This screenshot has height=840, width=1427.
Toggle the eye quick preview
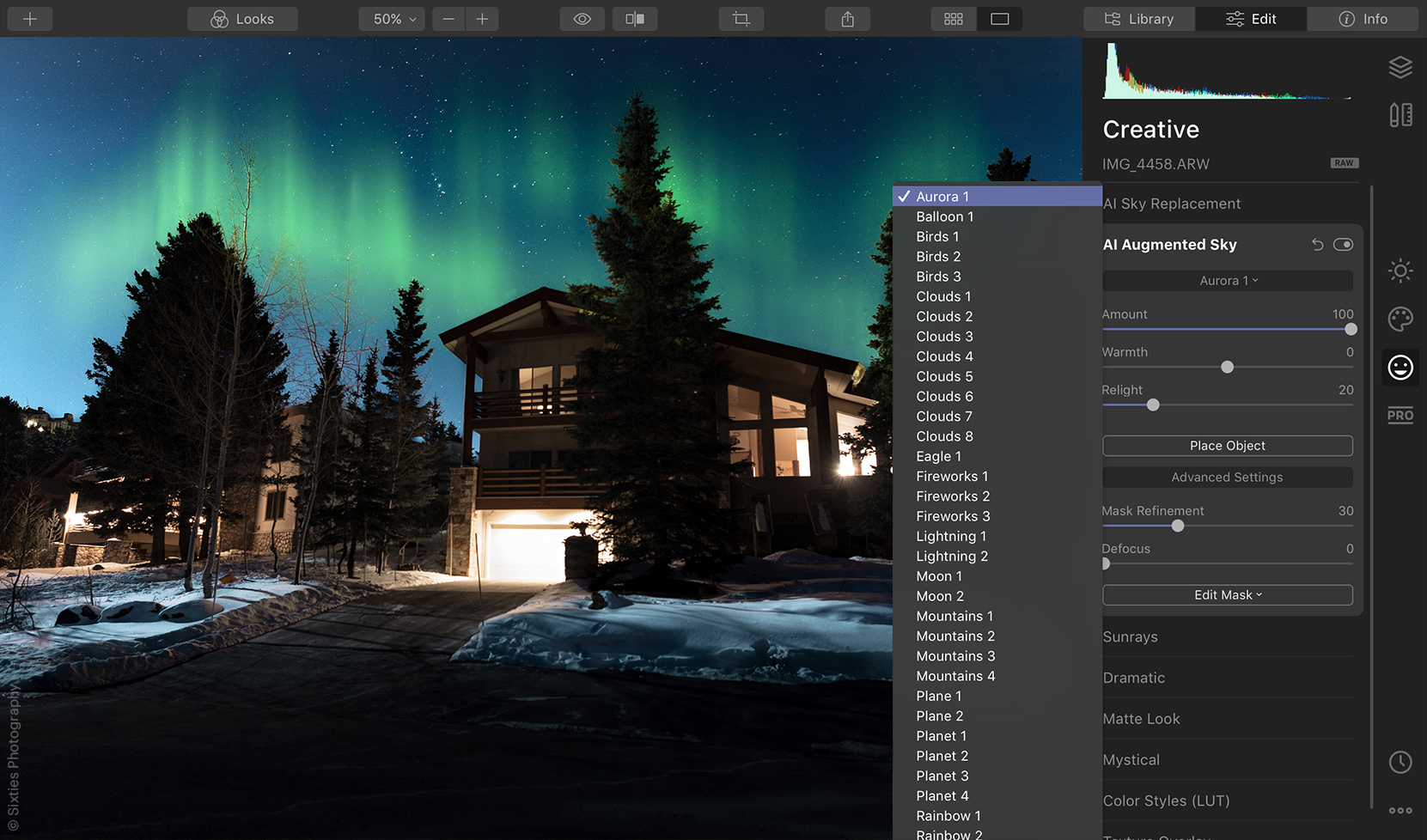[582, 19]
